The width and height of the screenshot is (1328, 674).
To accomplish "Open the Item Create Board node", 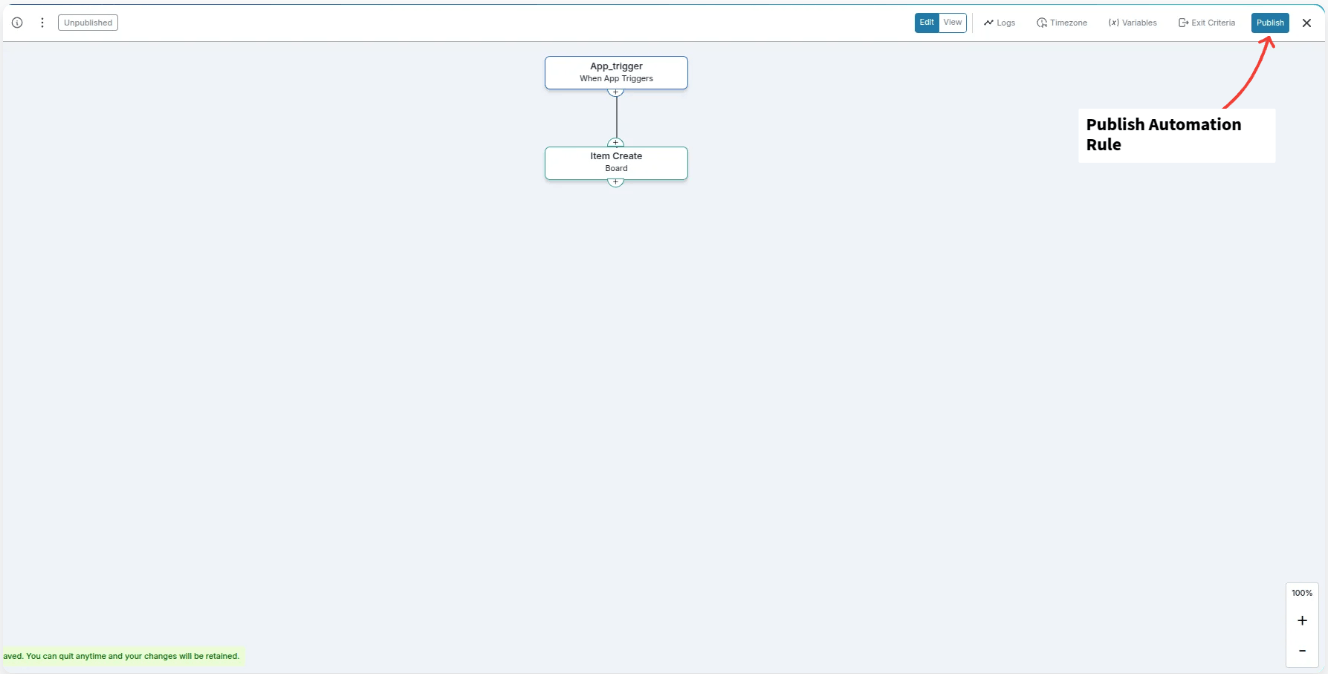I will 616,162.
